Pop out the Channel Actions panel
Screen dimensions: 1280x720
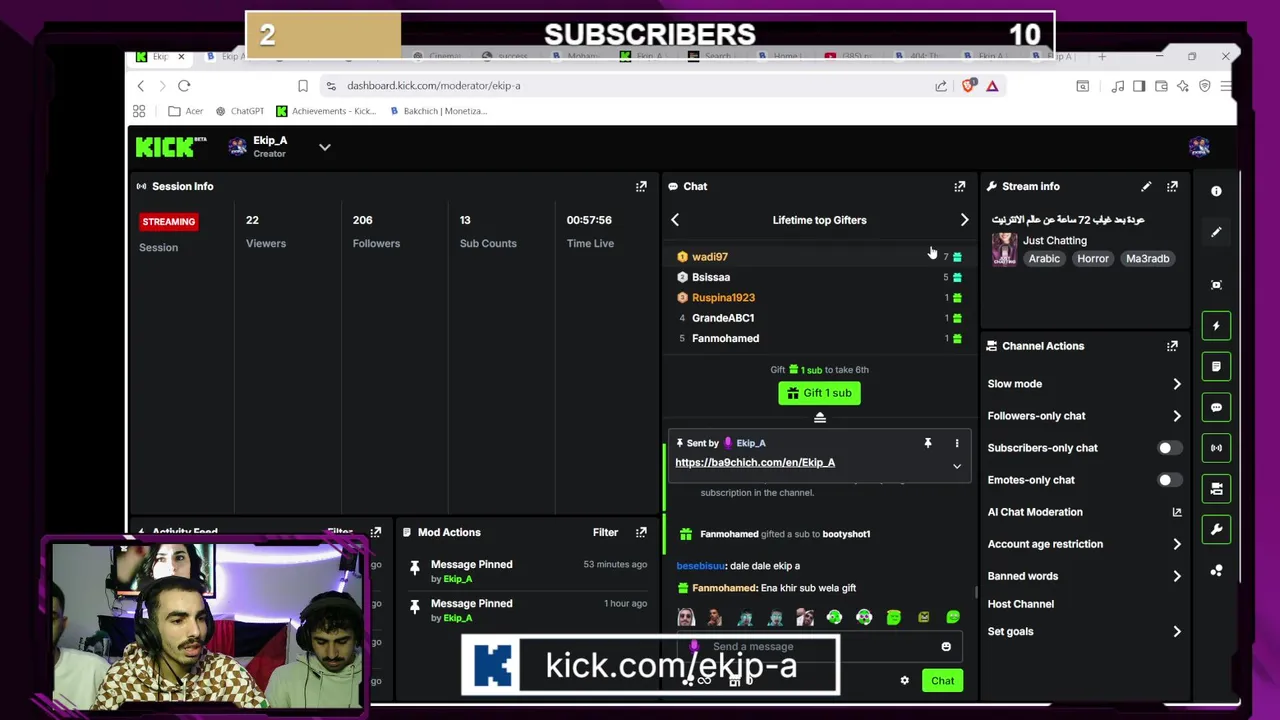(x=1172, y=346)
